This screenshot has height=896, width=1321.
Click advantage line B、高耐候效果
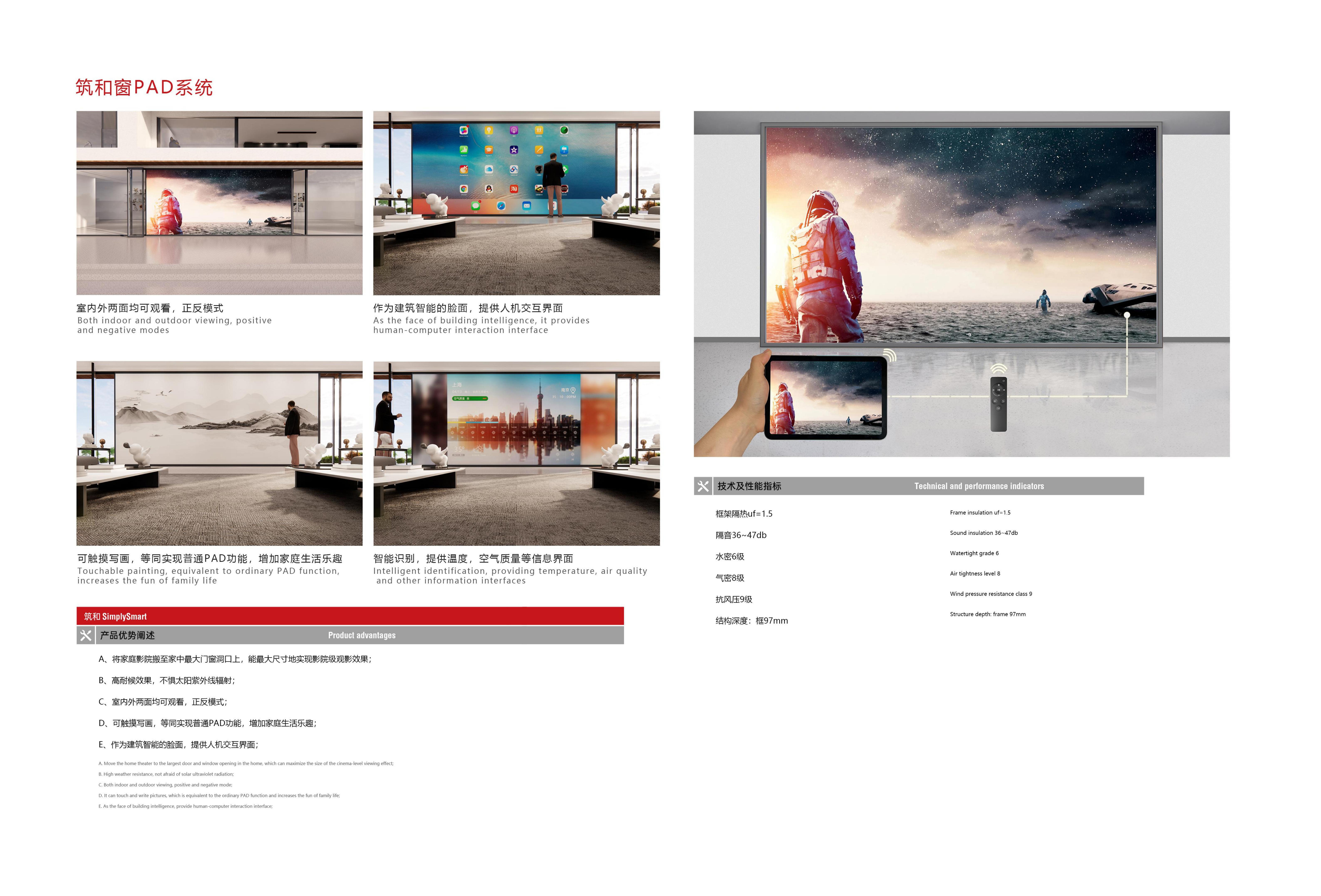(x=167, y=681)
